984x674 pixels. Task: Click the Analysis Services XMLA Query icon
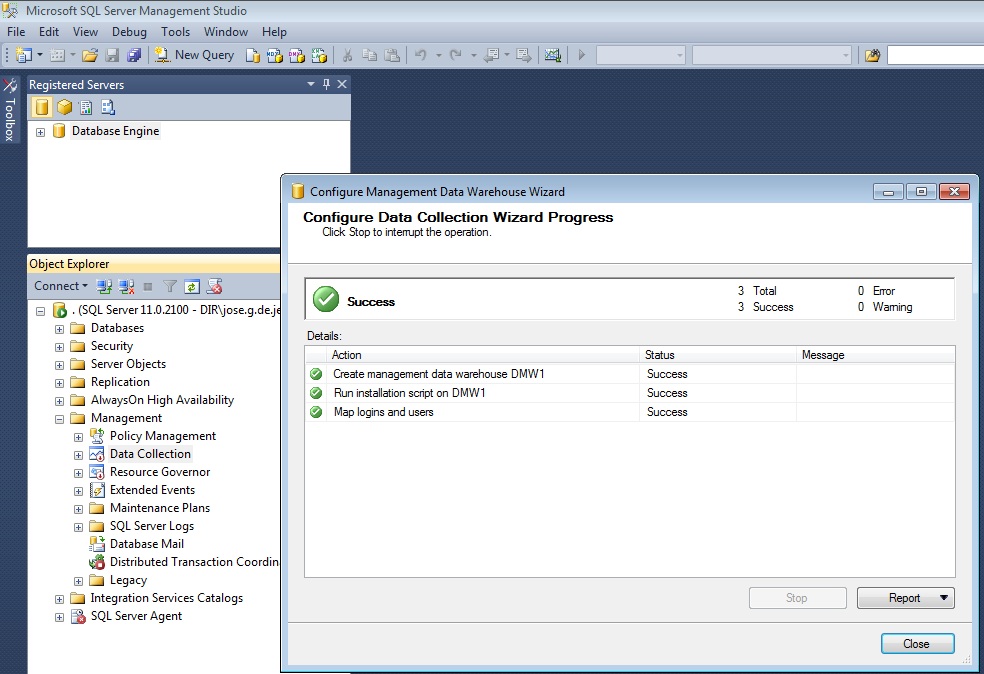(x=319, y=55)
